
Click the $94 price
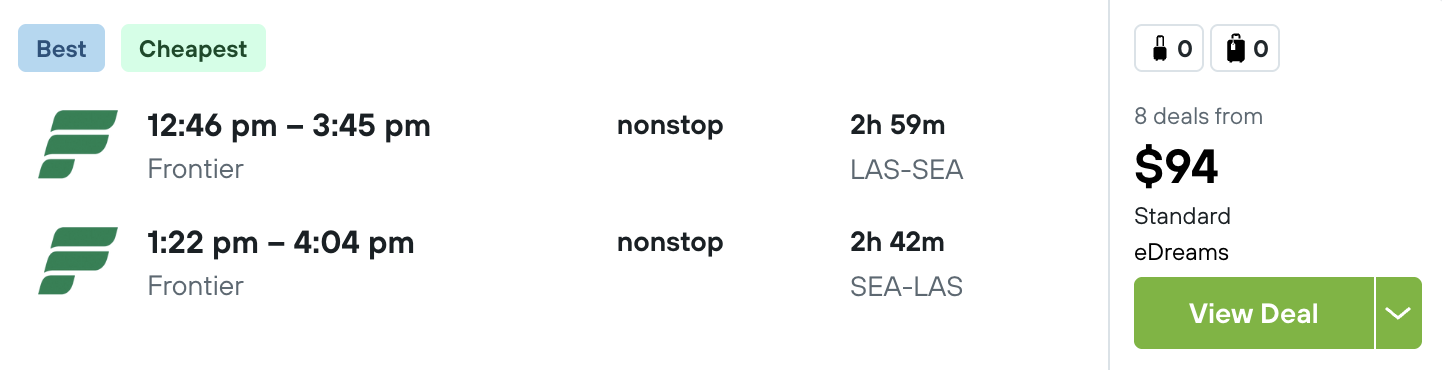pos(1176,166)
